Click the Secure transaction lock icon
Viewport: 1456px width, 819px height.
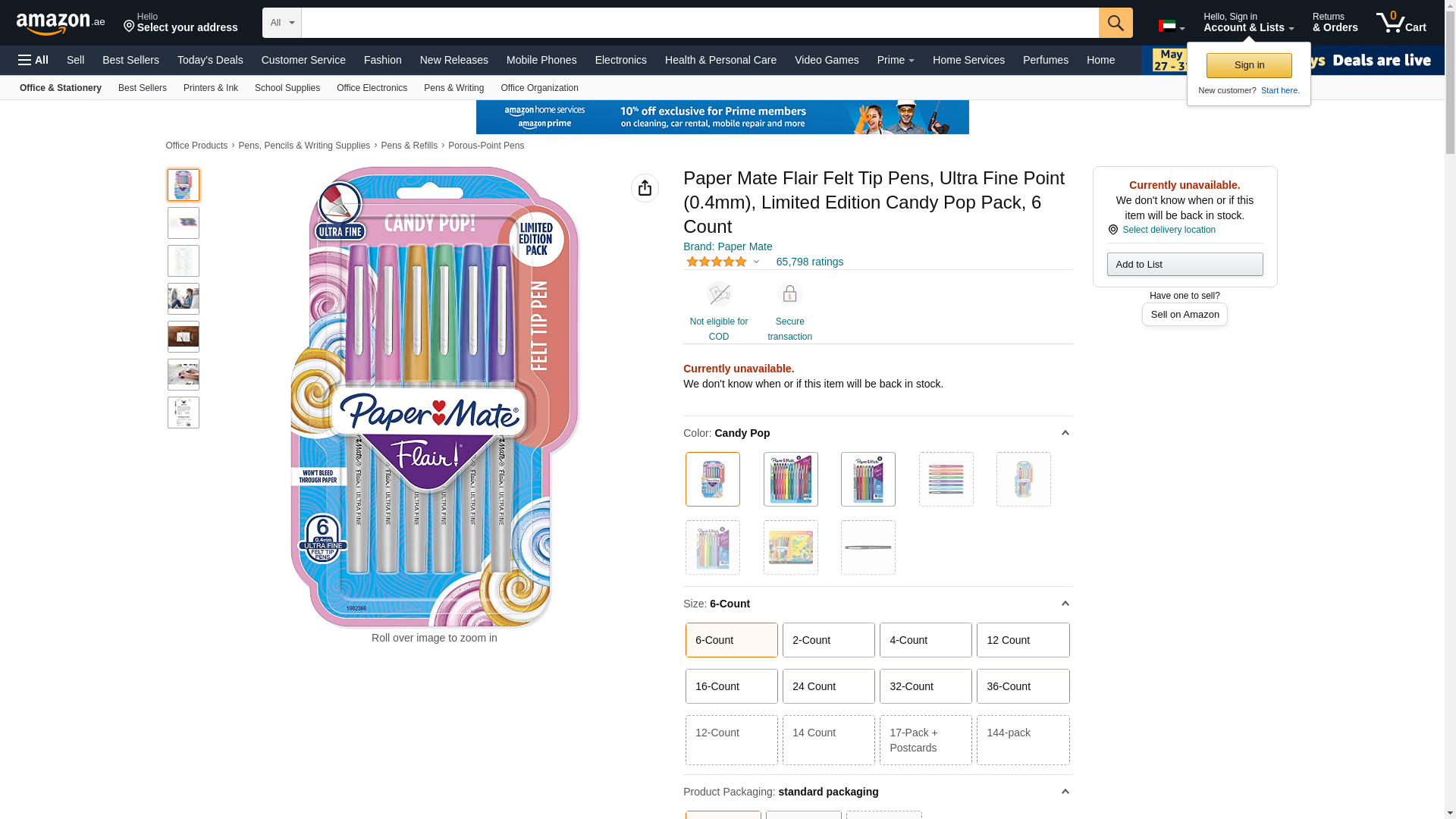coord(789,294)
